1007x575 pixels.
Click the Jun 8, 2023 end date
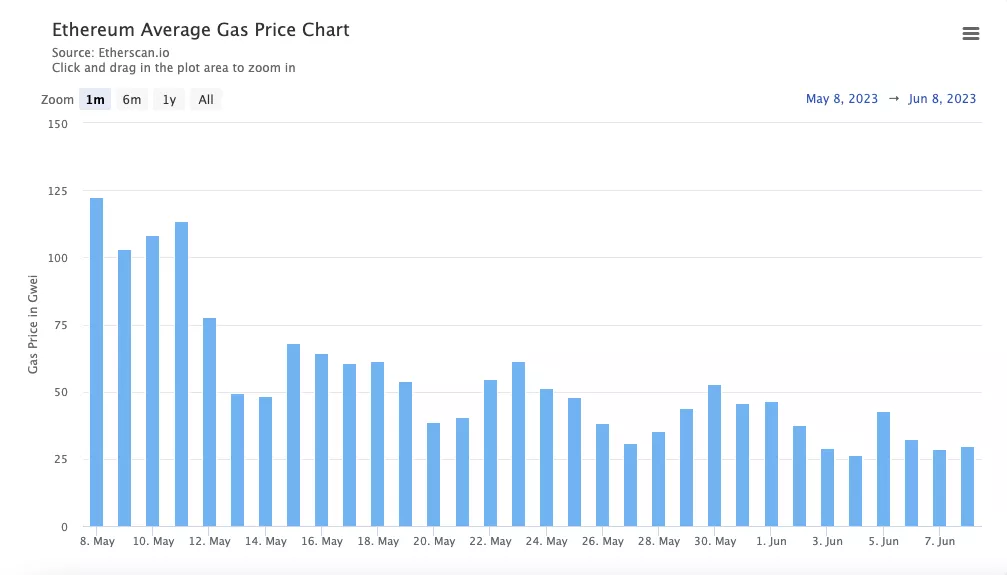pyautogui.click(x=942, y=98)
